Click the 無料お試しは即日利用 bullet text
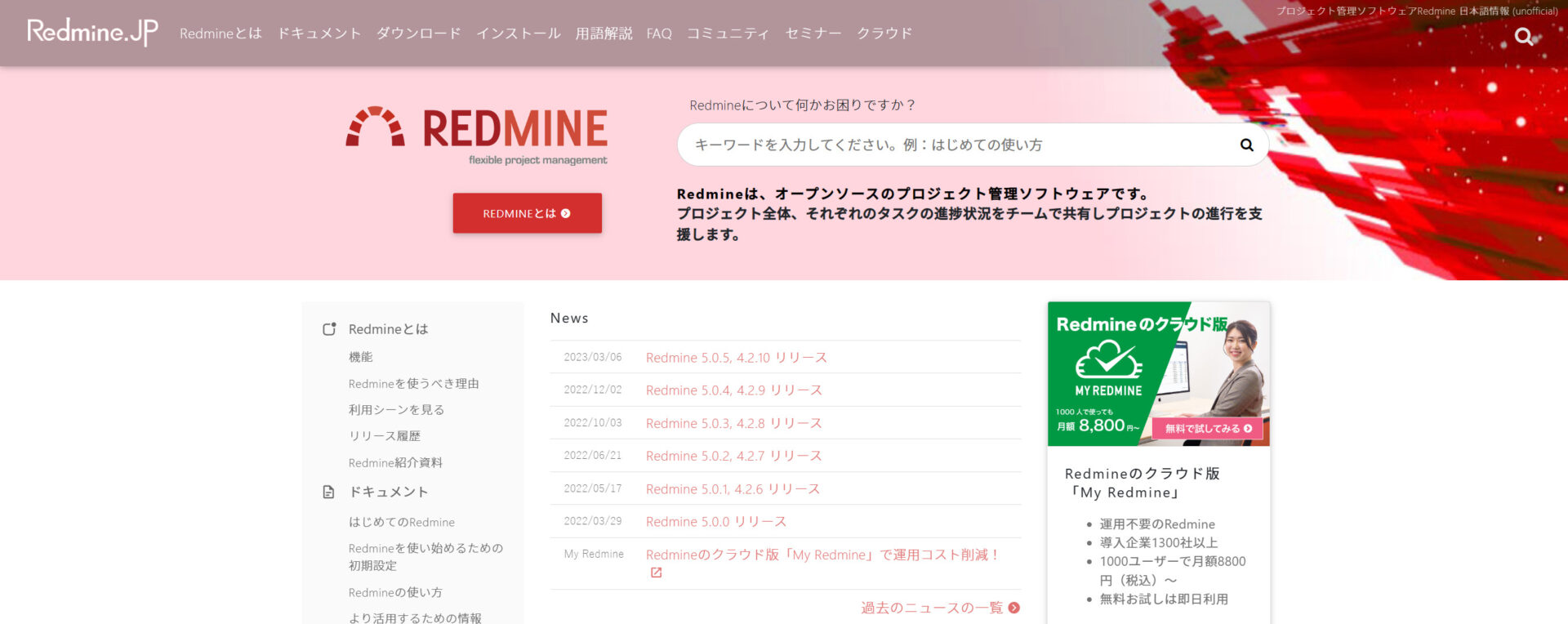Viewport: 1568px width, 624px height. (1164, 599)
